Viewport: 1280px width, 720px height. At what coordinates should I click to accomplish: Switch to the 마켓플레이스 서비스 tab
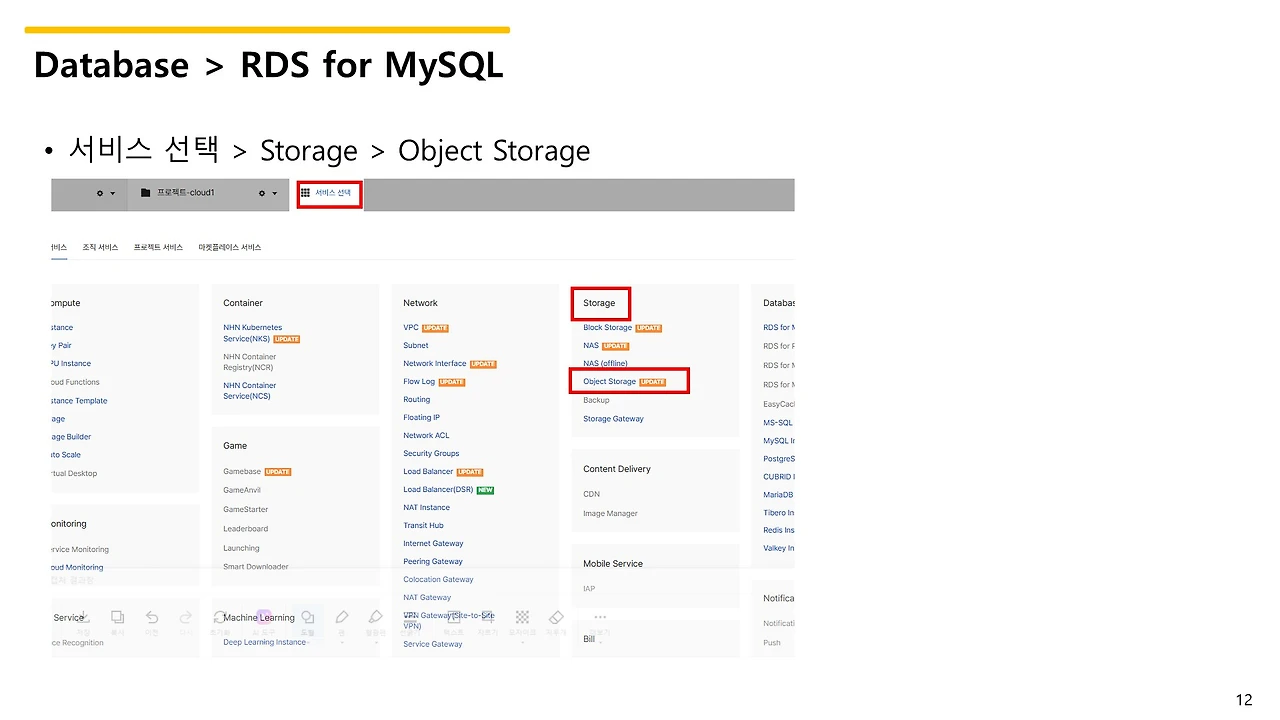(x=230, y=247)
